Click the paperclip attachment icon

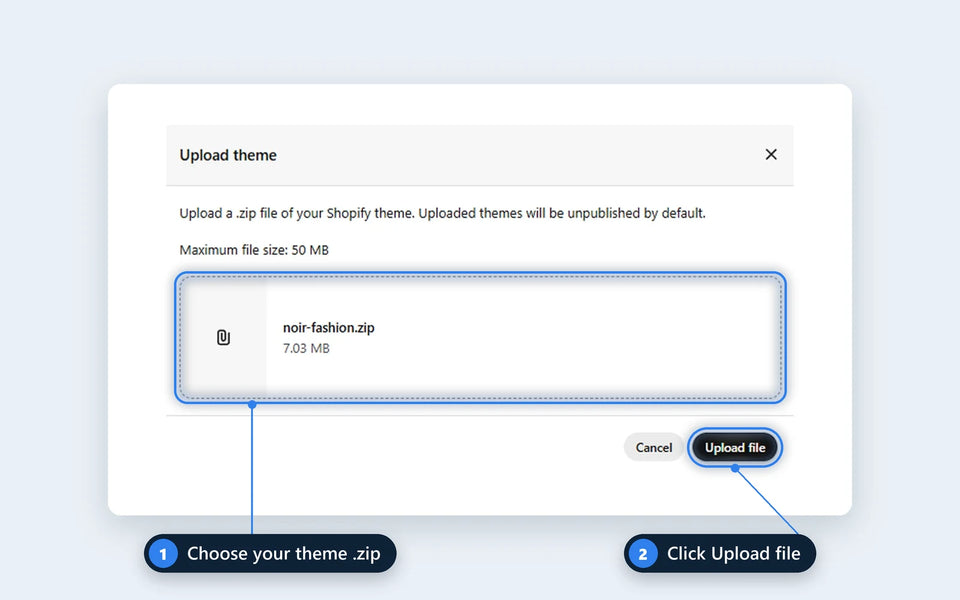coord(223,337)
